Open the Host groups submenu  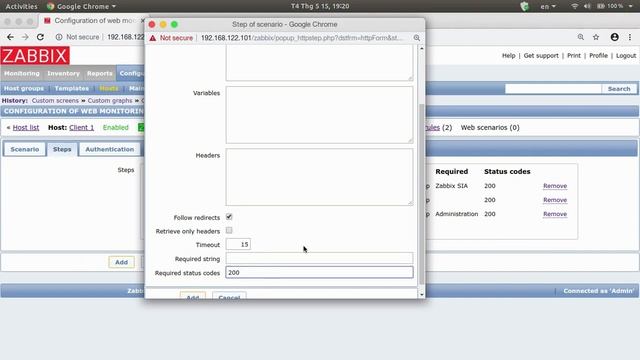24,88
